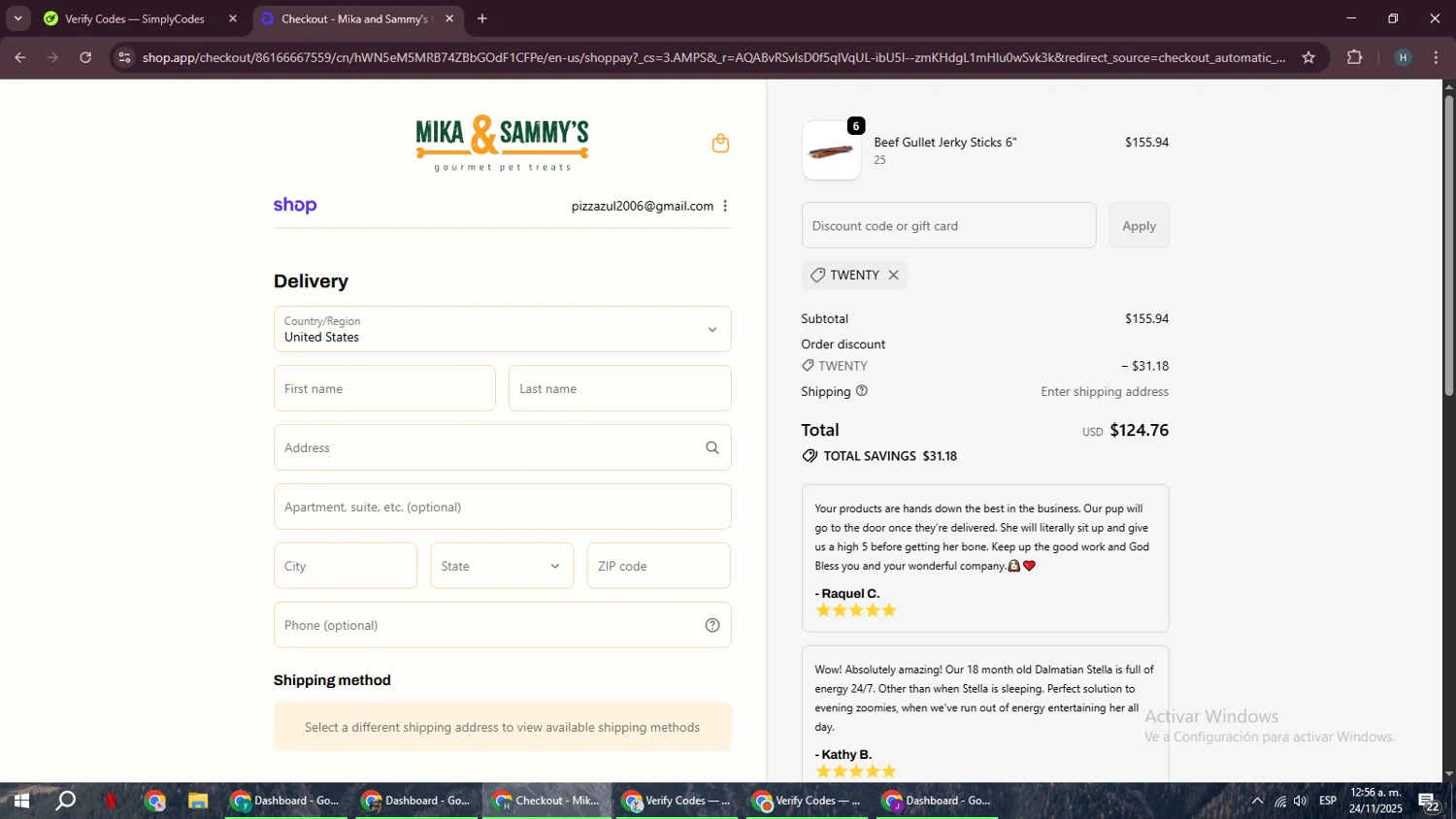Viewport: 1456px width, 819px height.
Task: Open pinned Chrome icon in taskbar
Action: point(155,801)
